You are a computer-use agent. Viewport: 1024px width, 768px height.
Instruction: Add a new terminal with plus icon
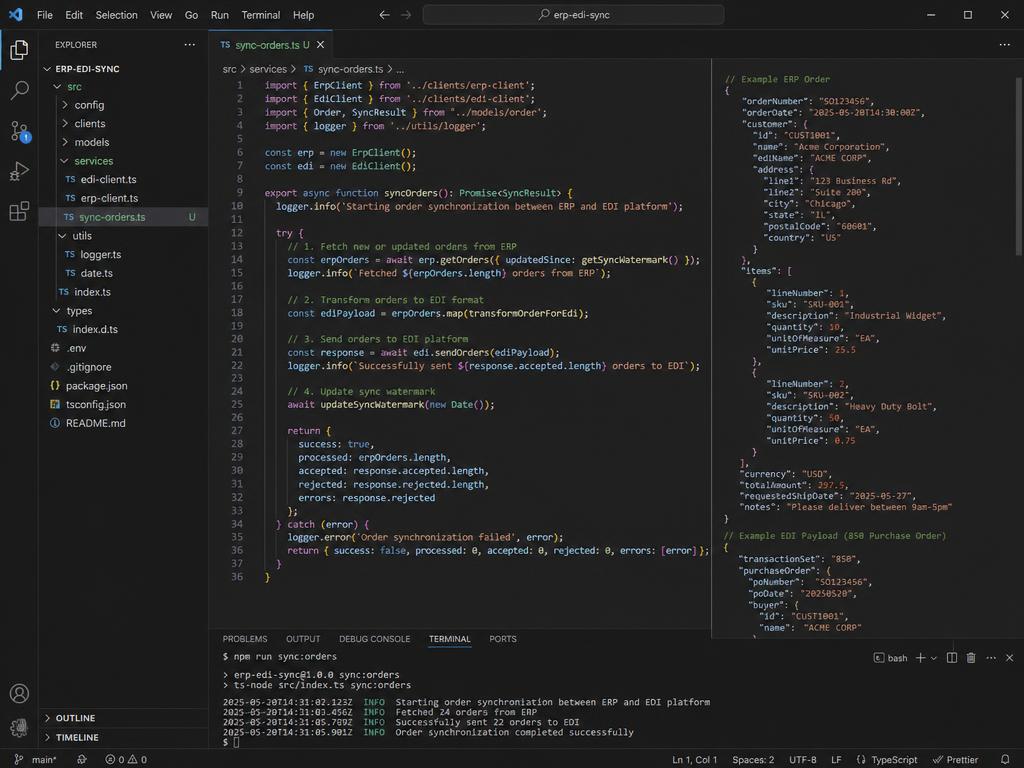(920, 658)
